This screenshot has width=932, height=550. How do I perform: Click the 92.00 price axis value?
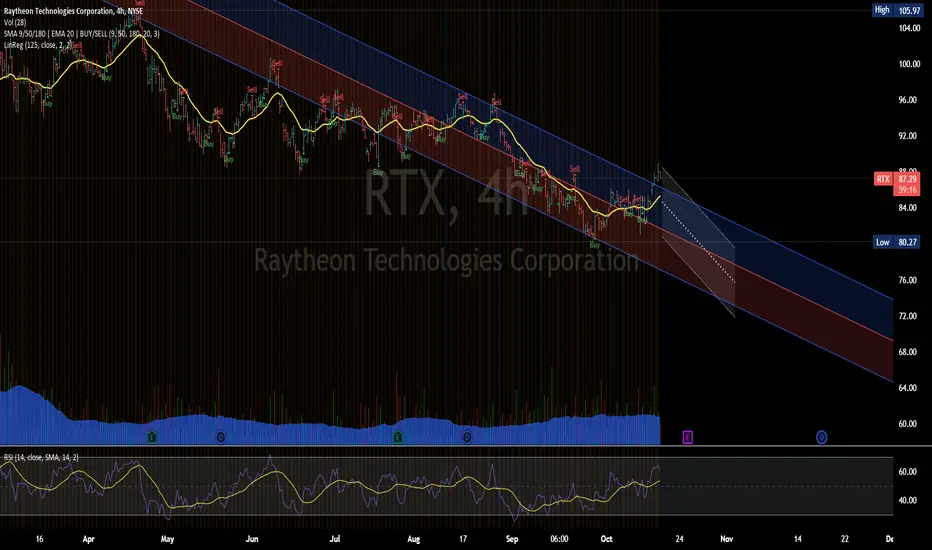point(908,136)
